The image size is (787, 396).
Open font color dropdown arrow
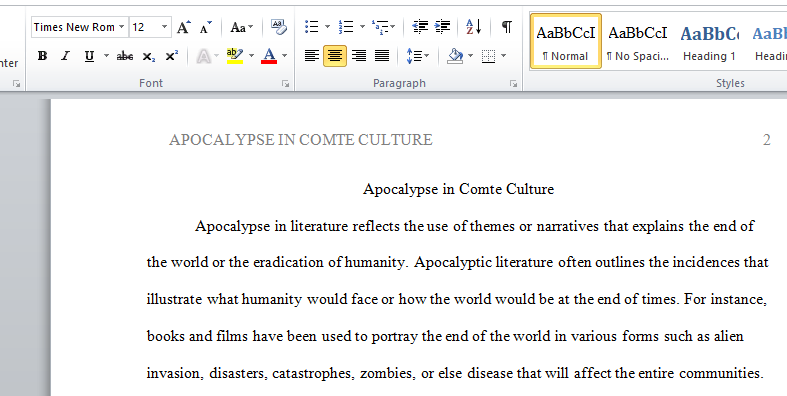click(x=285, y=56)
